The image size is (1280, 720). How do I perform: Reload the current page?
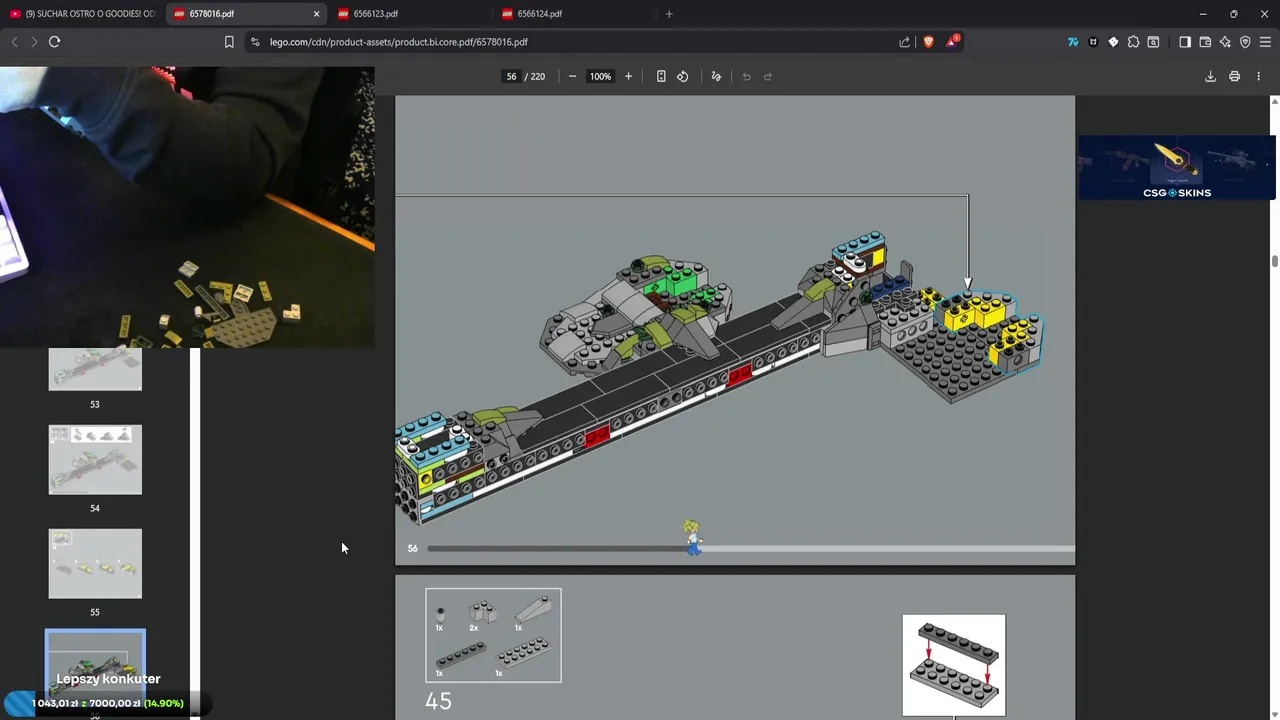coord(54,42)
